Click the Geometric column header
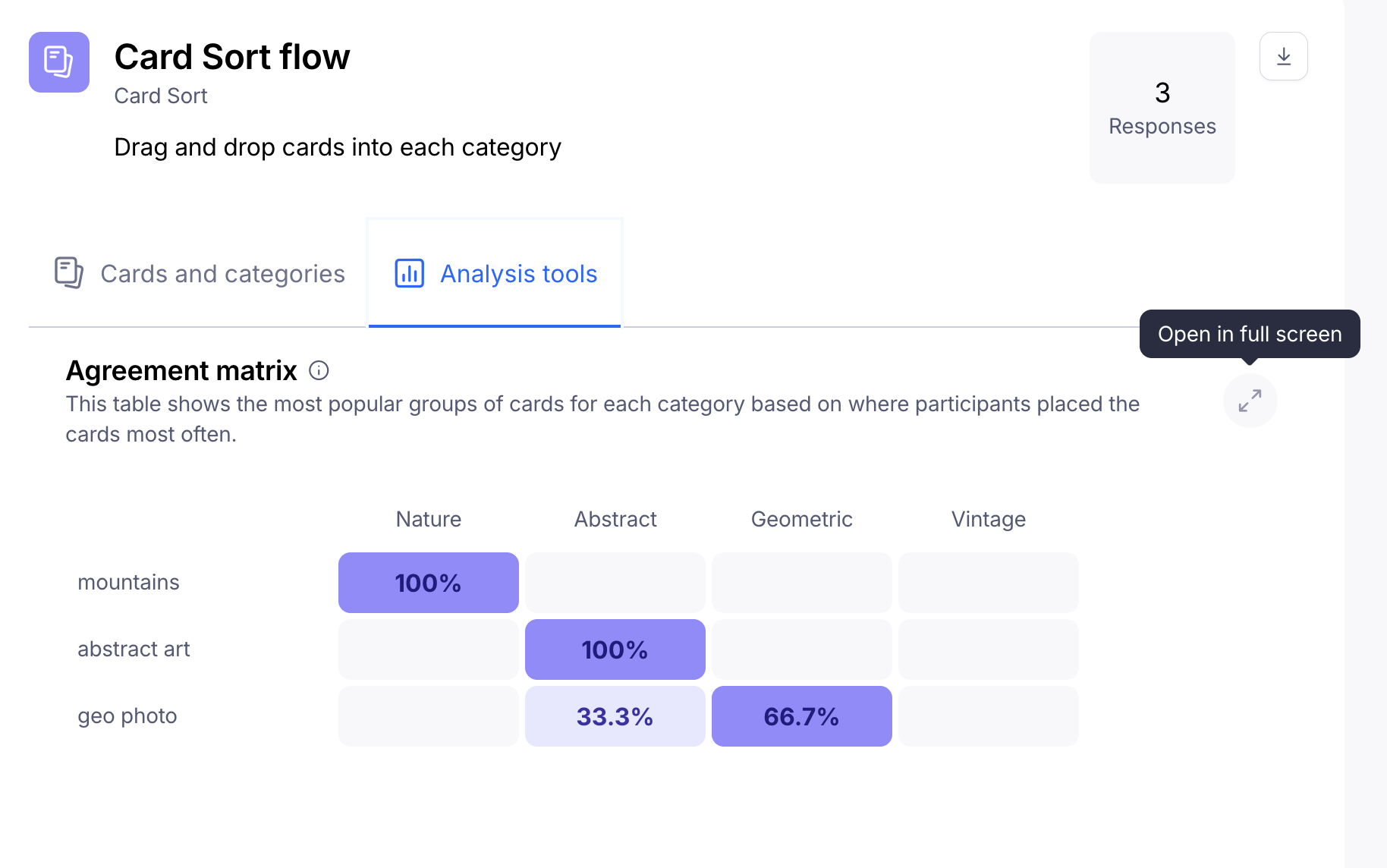 coord(802,519)
